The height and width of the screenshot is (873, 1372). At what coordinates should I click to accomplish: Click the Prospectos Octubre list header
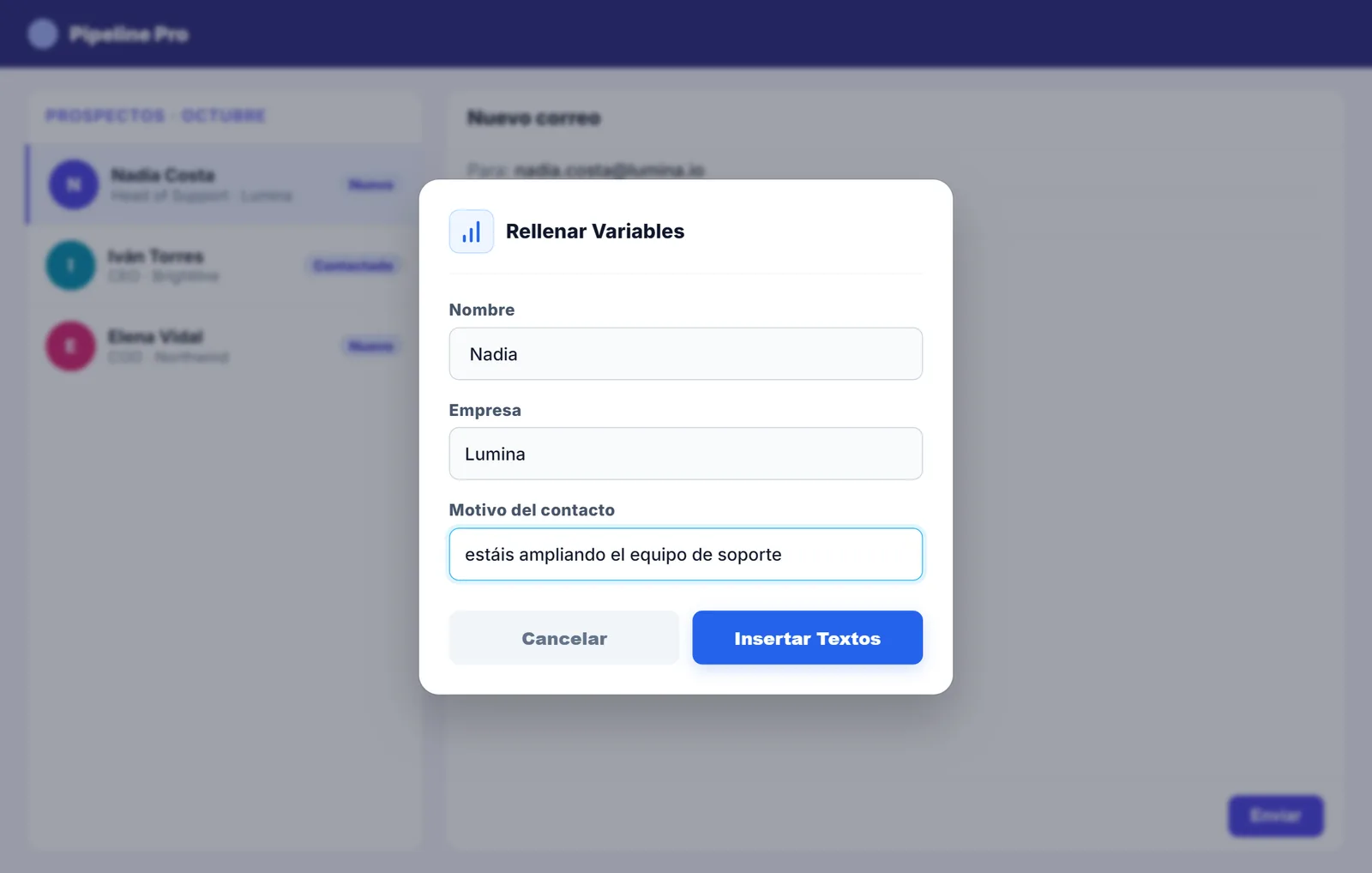click(x=155, y=116)
